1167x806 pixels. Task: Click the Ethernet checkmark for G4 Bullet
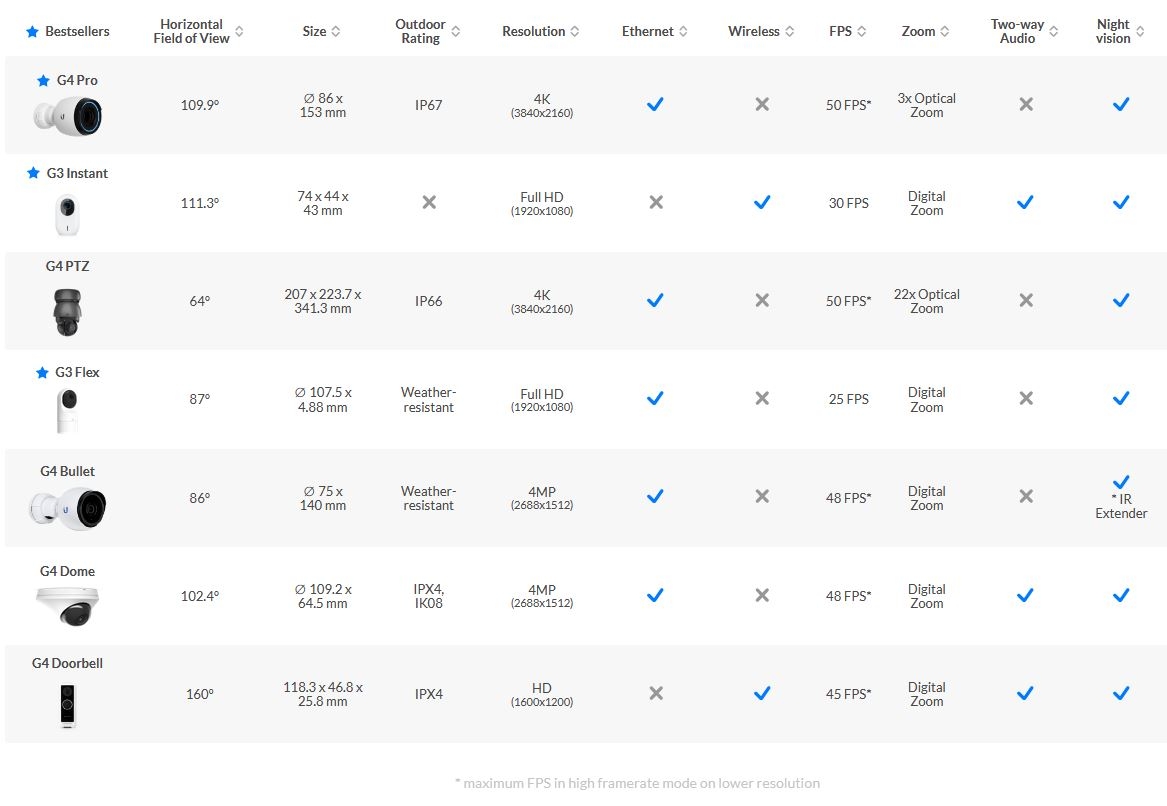[x=655, y=496]
